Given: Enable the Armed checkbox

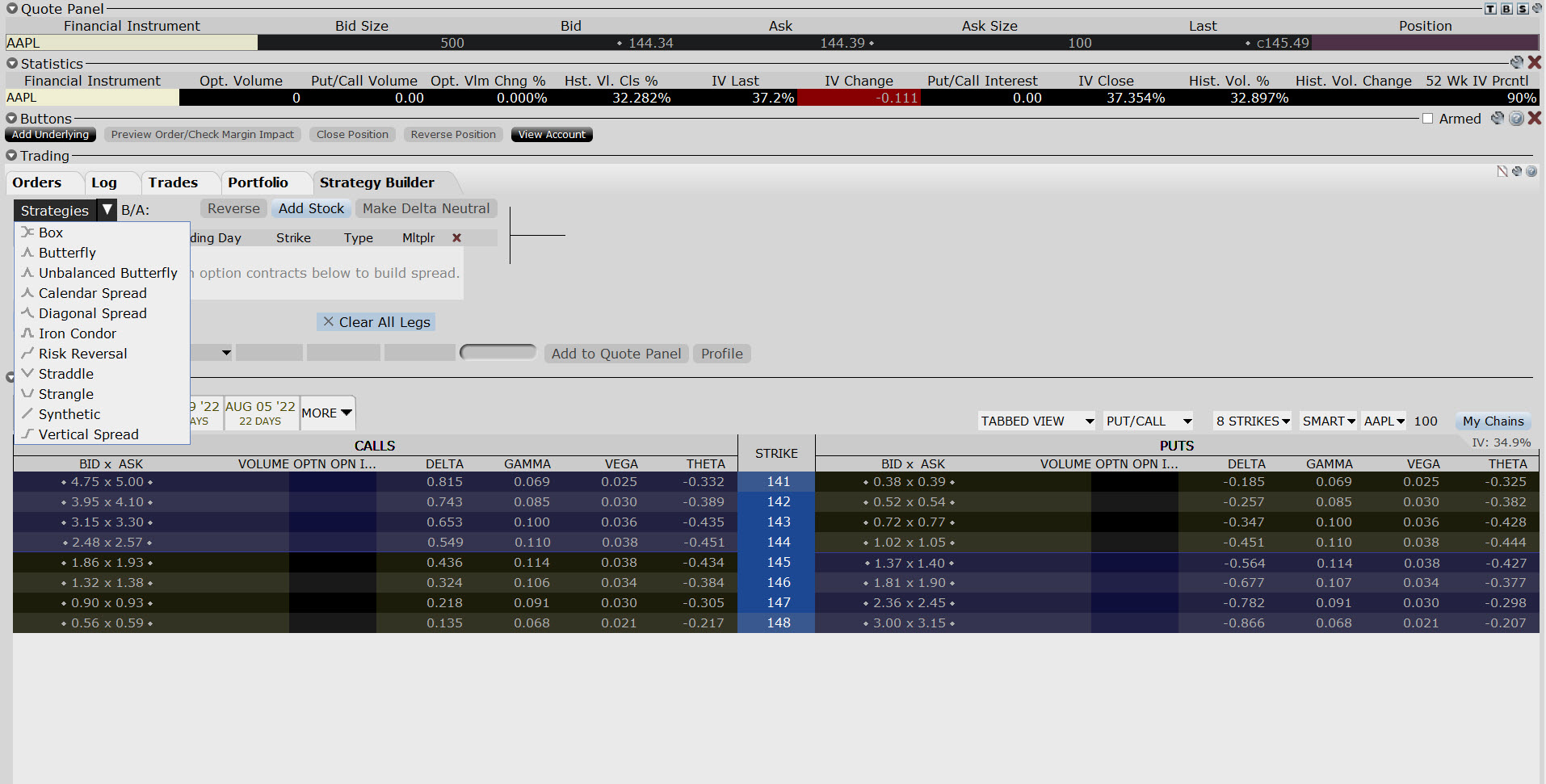Looking at the screenshot, I should [1428, 119].
